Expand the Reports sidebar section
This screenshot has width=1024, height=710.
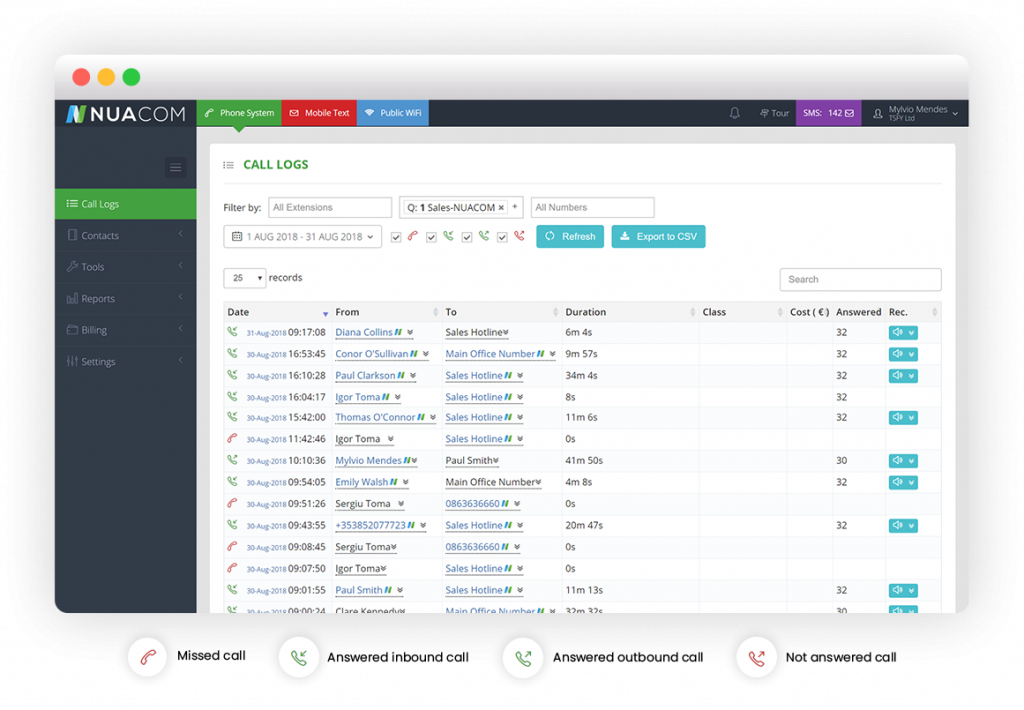click(97, 298)
